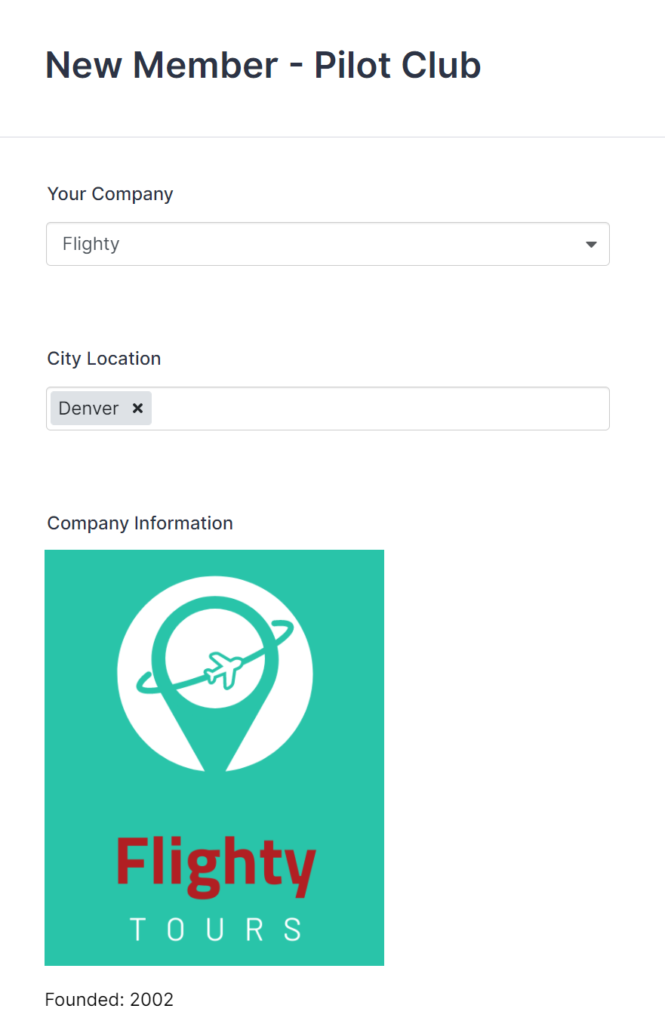Click the red Flighty wordmark in the logo

[x=215, y=864]
